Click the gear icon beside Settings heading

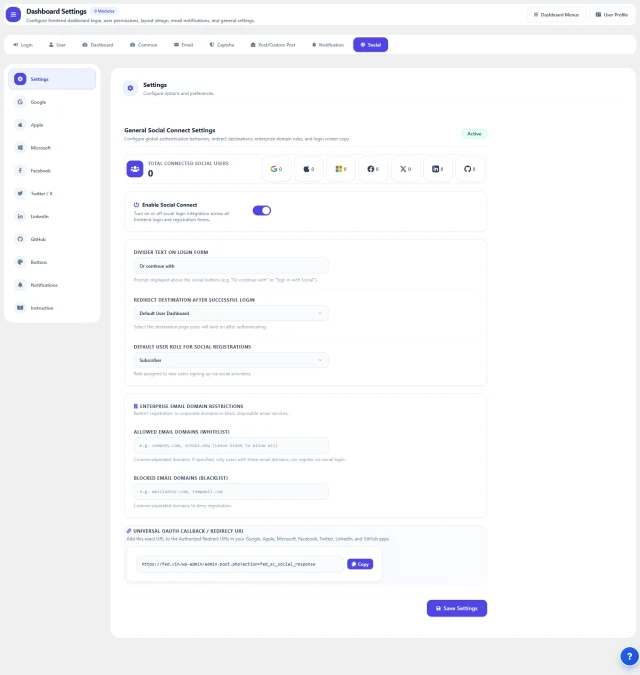pyautogui.click(x=130, y=88)
